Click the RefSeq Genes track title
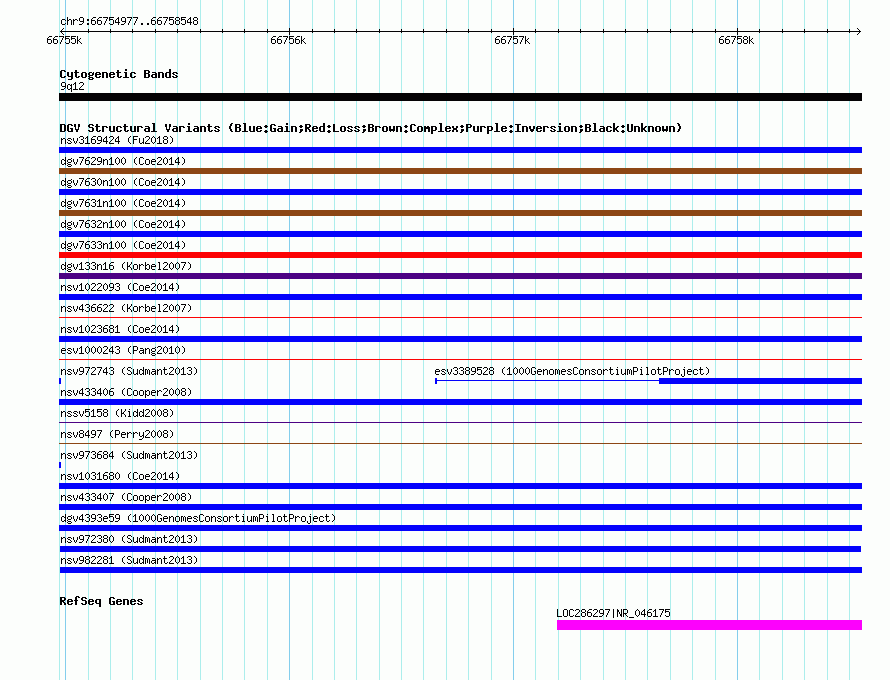The image size is (890, 680). pos(101,601)
